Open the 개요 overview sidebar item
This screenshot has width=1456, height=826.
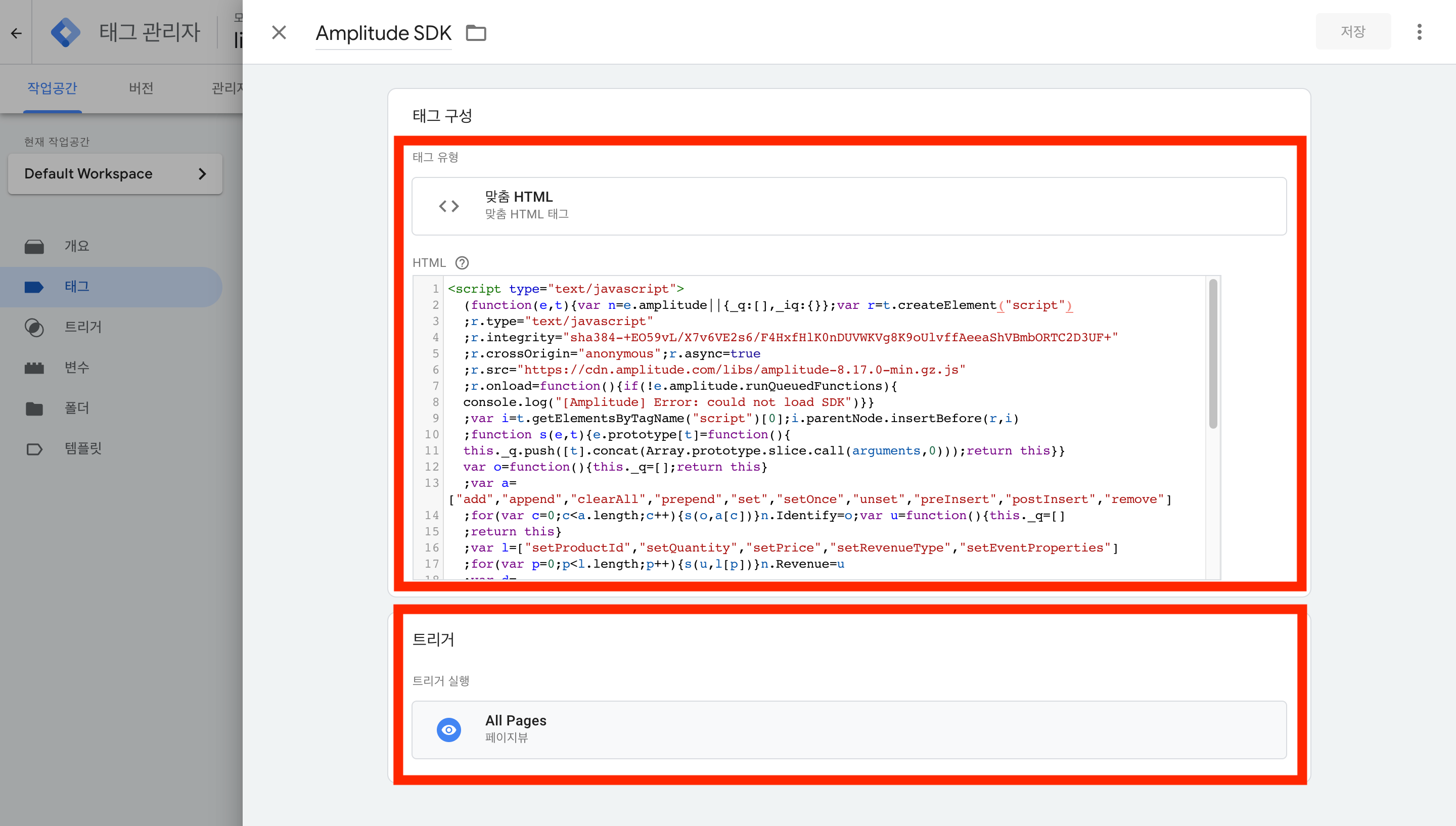pos(76,246)
